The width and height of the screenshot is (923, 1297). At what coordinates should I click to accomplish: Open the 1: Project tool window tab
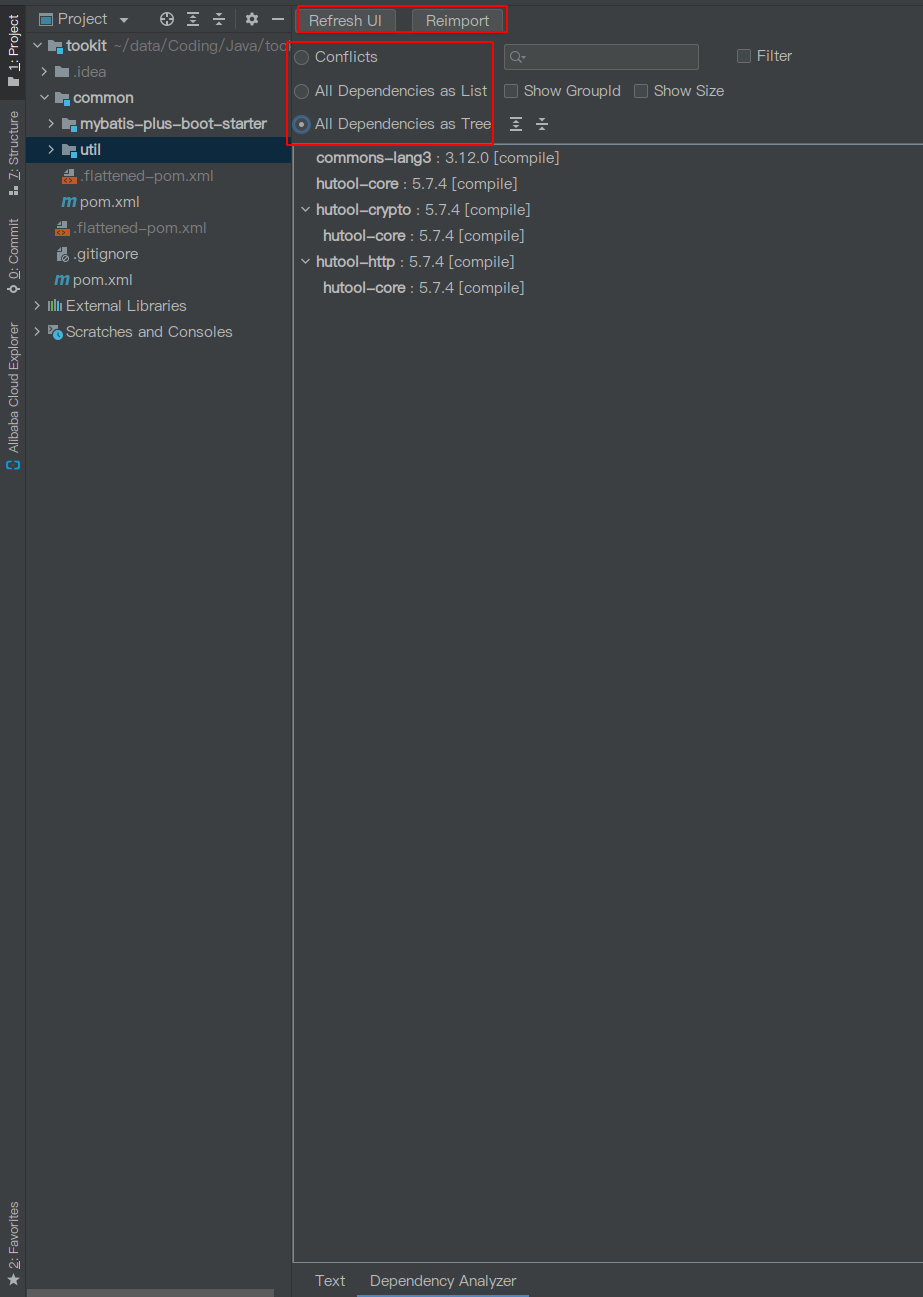[x=13, y=50]
